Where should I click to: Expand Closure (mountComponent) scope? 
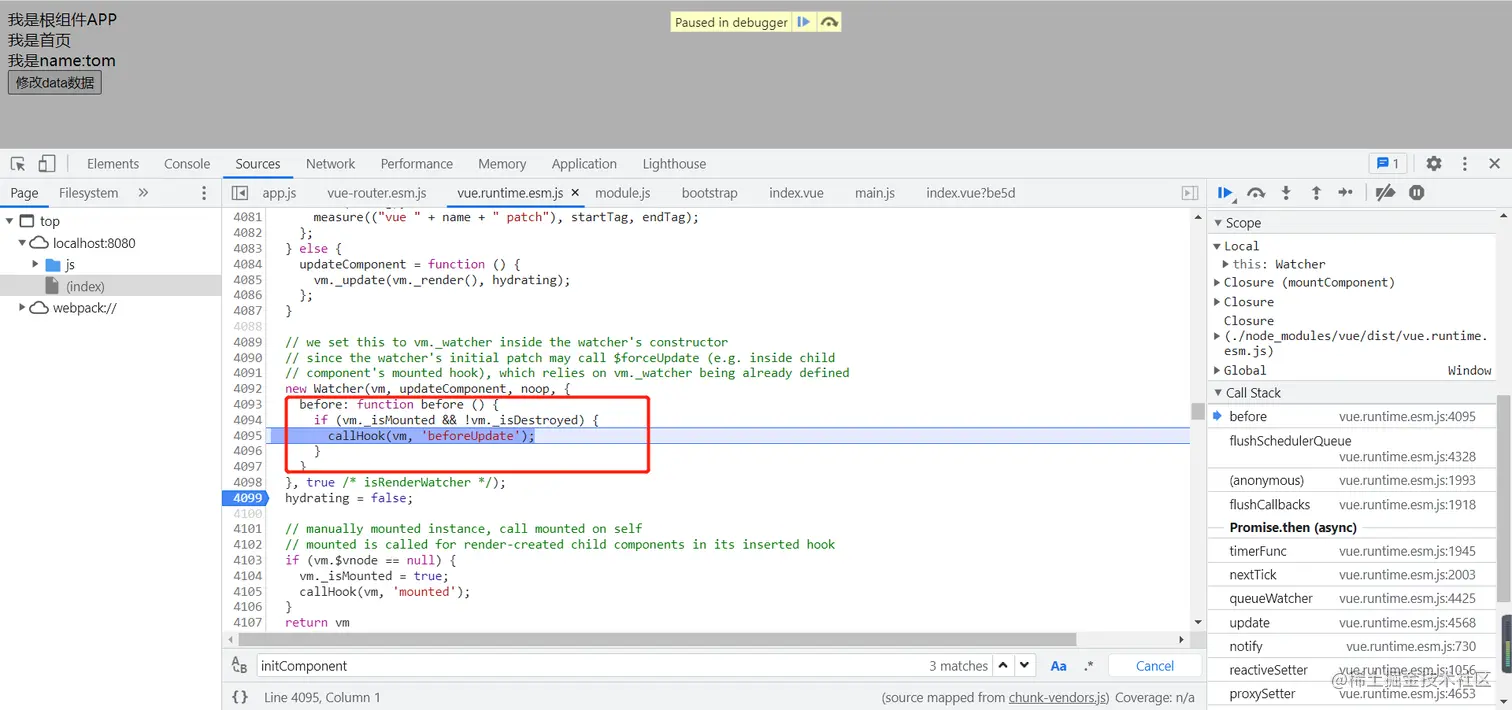point(1217,283)
